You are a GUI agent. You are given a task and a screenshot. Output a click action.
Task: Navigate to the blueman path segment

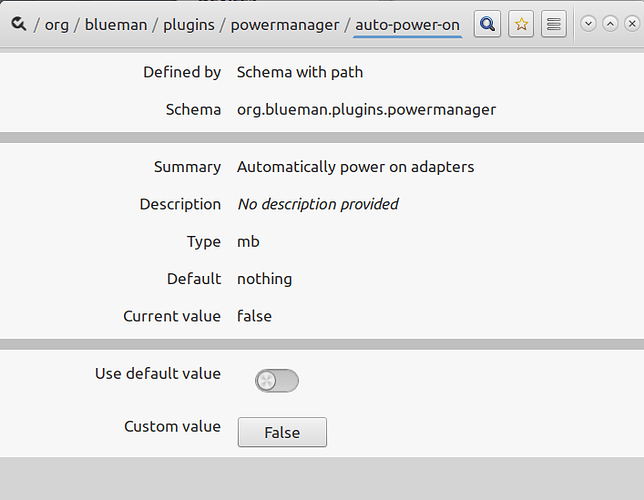pyautogui.click(x=116, y=25)
